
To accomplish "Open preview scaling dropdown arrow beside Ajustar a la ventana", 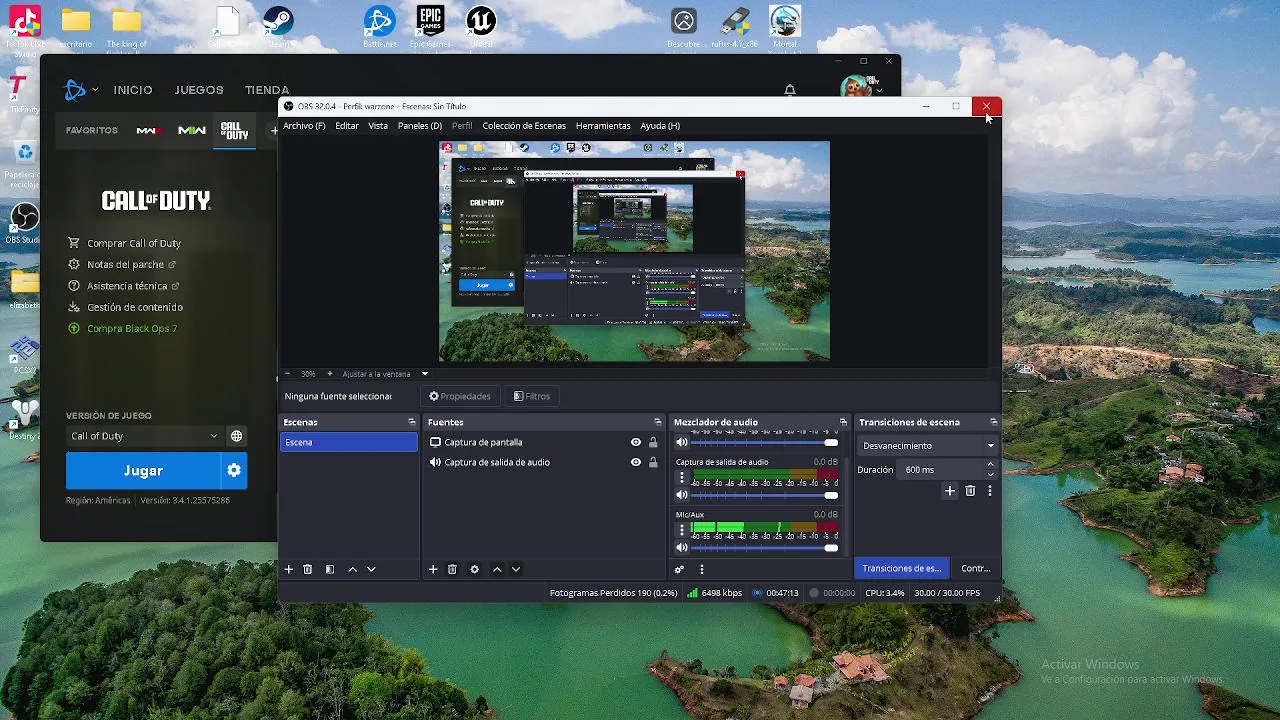I will tap(424, 374).
